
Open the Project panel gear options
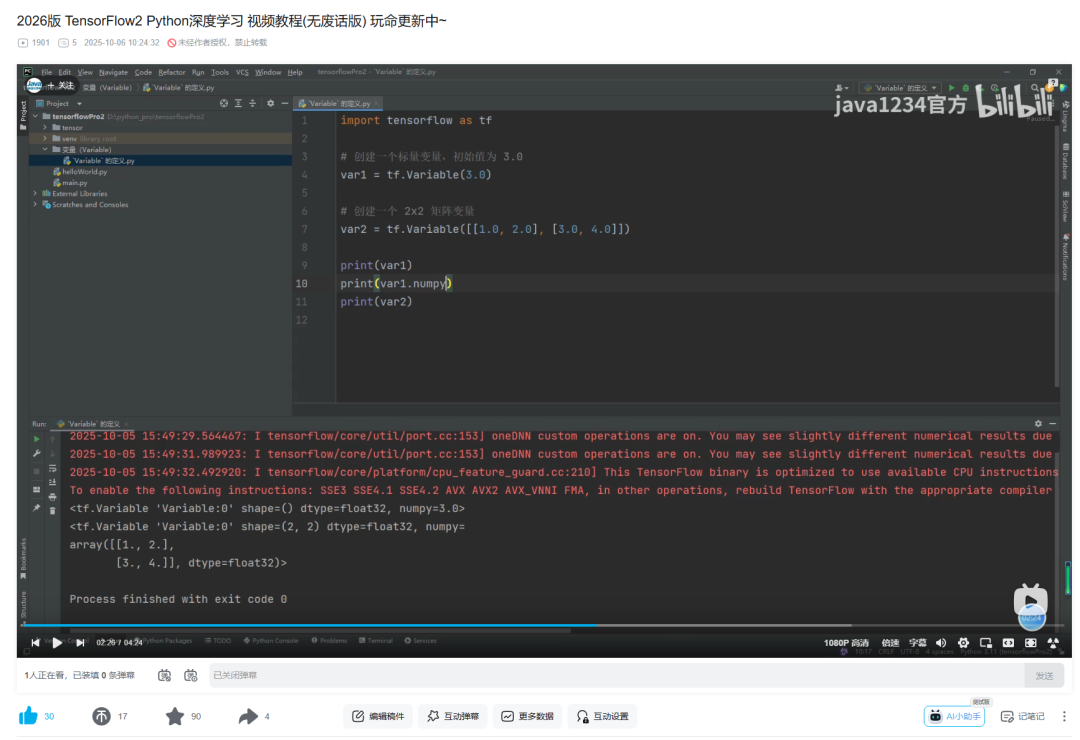coord(271,103)
